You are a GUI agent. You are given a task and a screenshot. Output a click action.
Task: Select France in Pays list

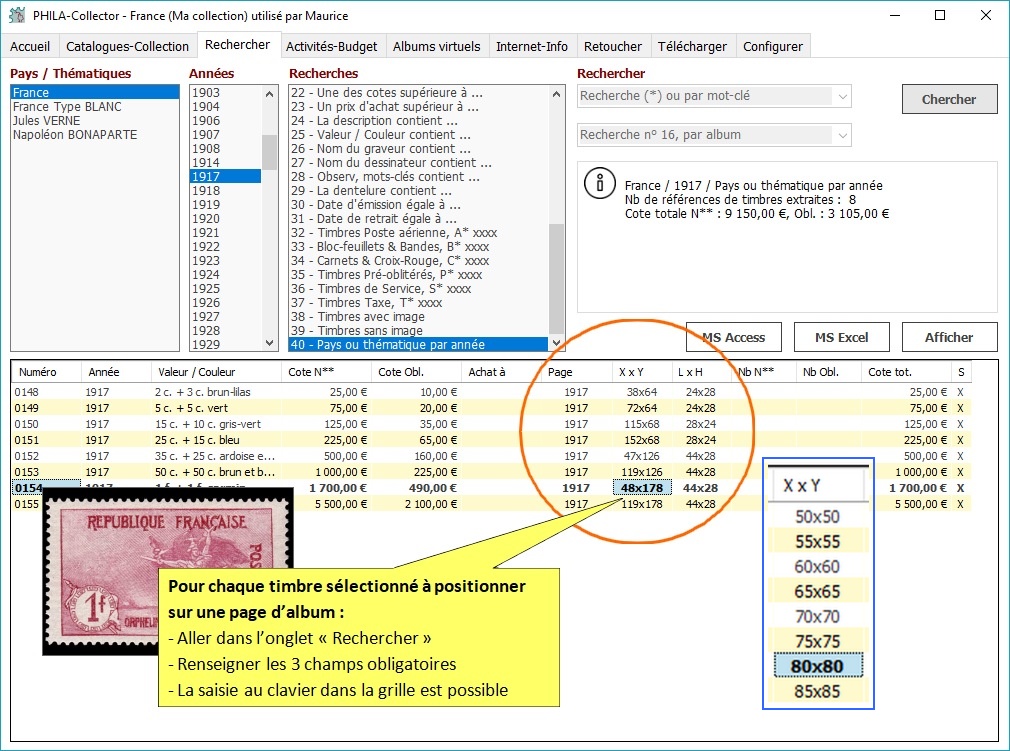[95, 92]
